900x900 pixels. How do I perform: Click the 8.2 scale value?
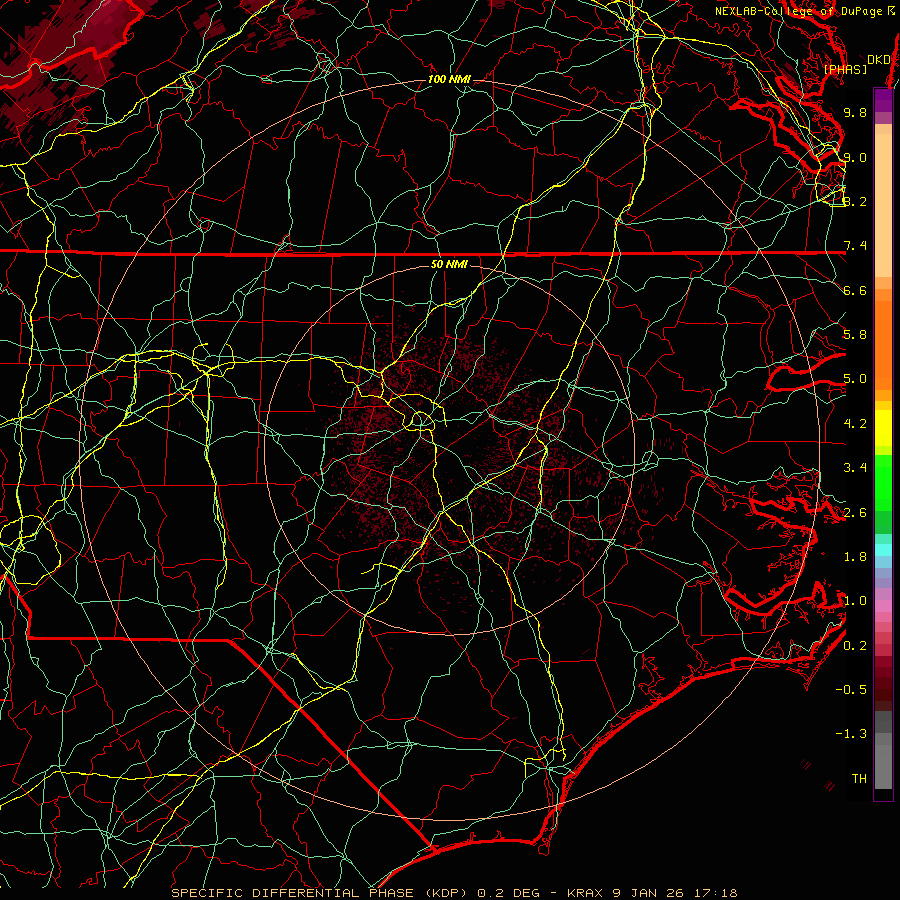[x=855, y=201]
